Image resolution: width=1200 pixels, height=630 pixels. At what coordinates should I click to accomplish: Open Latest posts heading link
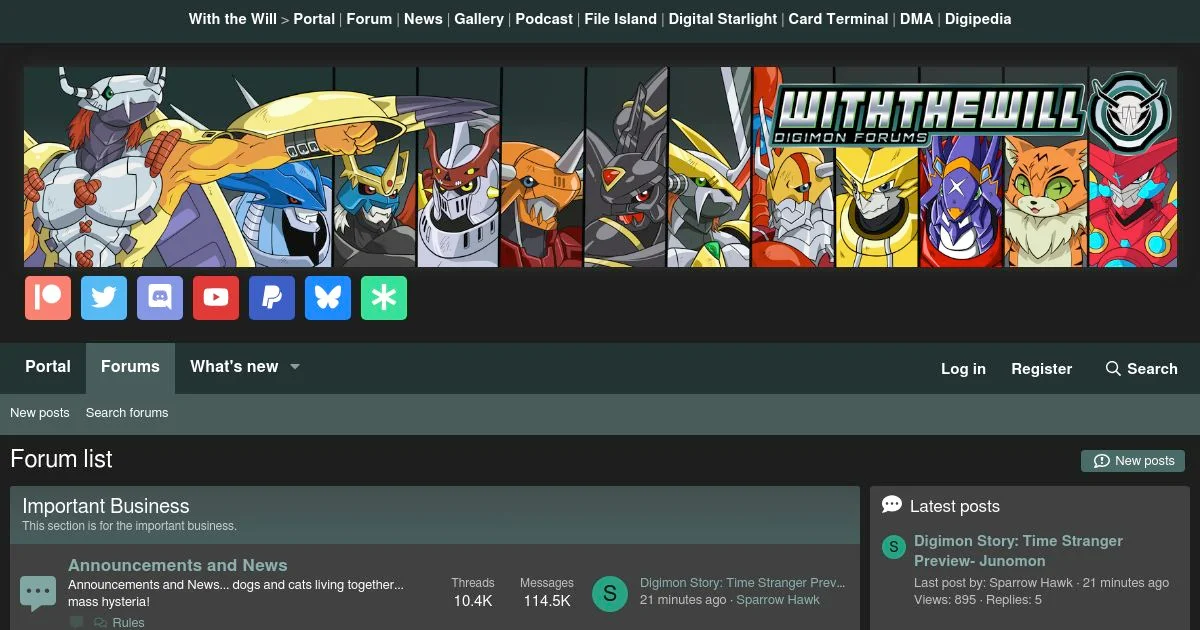pos(955,506)
